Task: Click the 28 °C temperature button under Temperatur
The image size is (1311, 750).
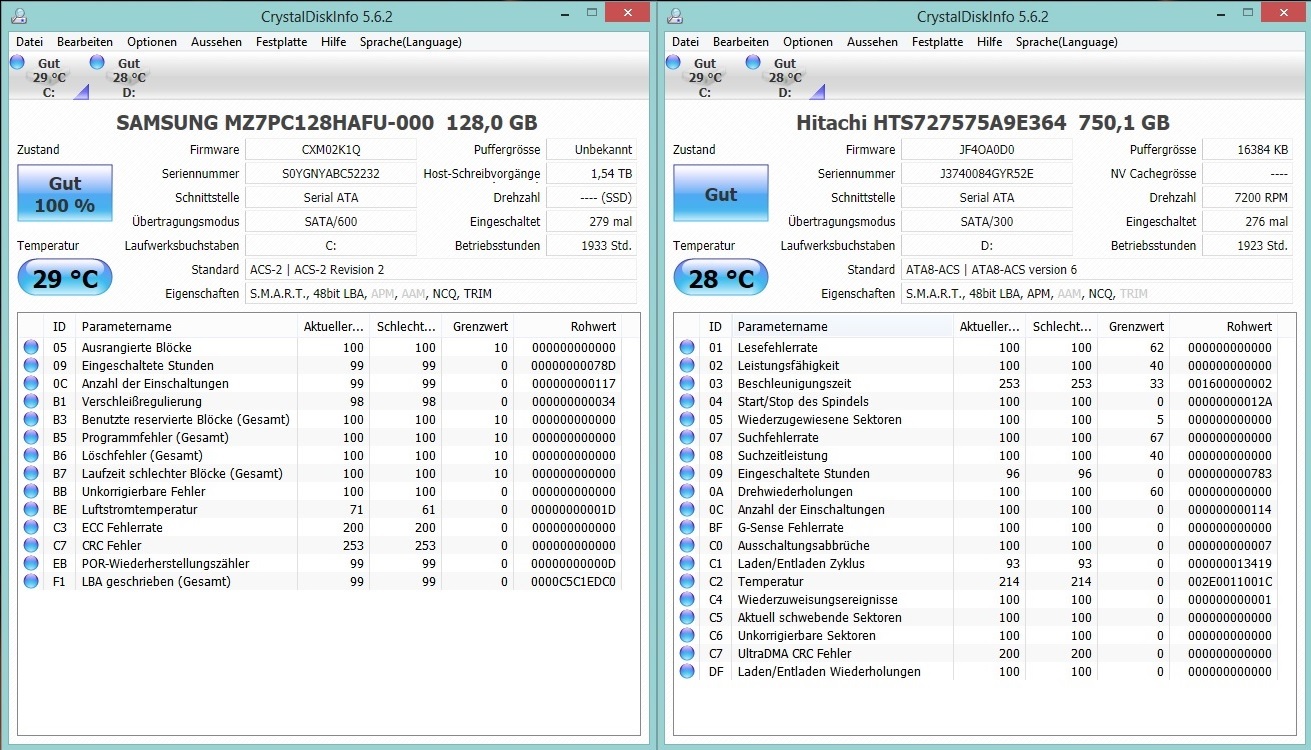Action: (x=721, y=279)
